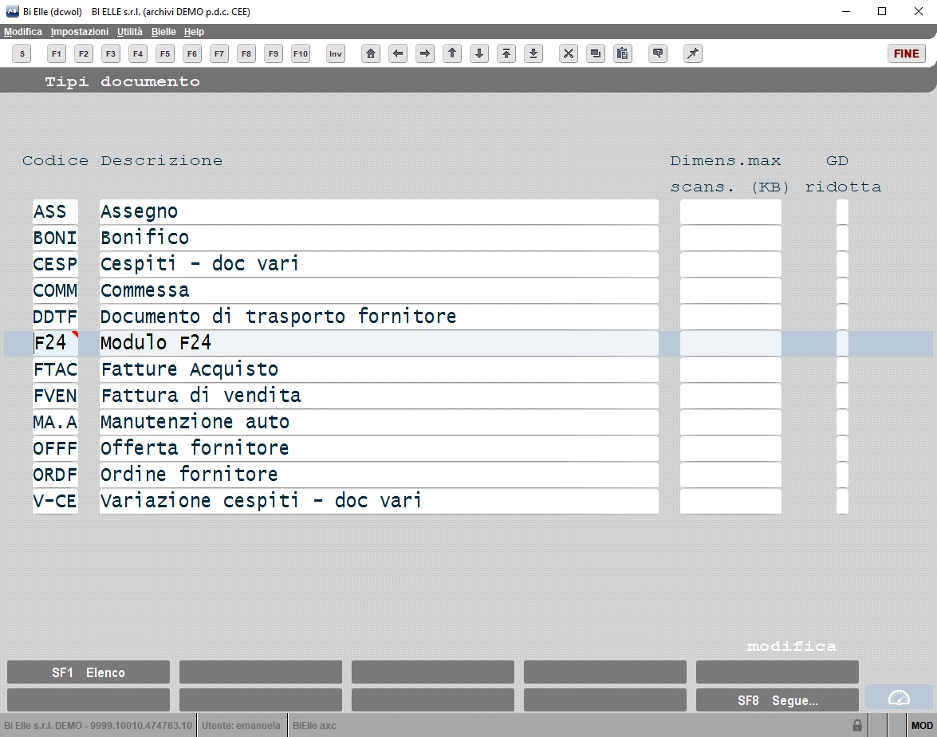Click the F8 toolbar key
The height and width of the screenshot is (737, 937).
246,54
